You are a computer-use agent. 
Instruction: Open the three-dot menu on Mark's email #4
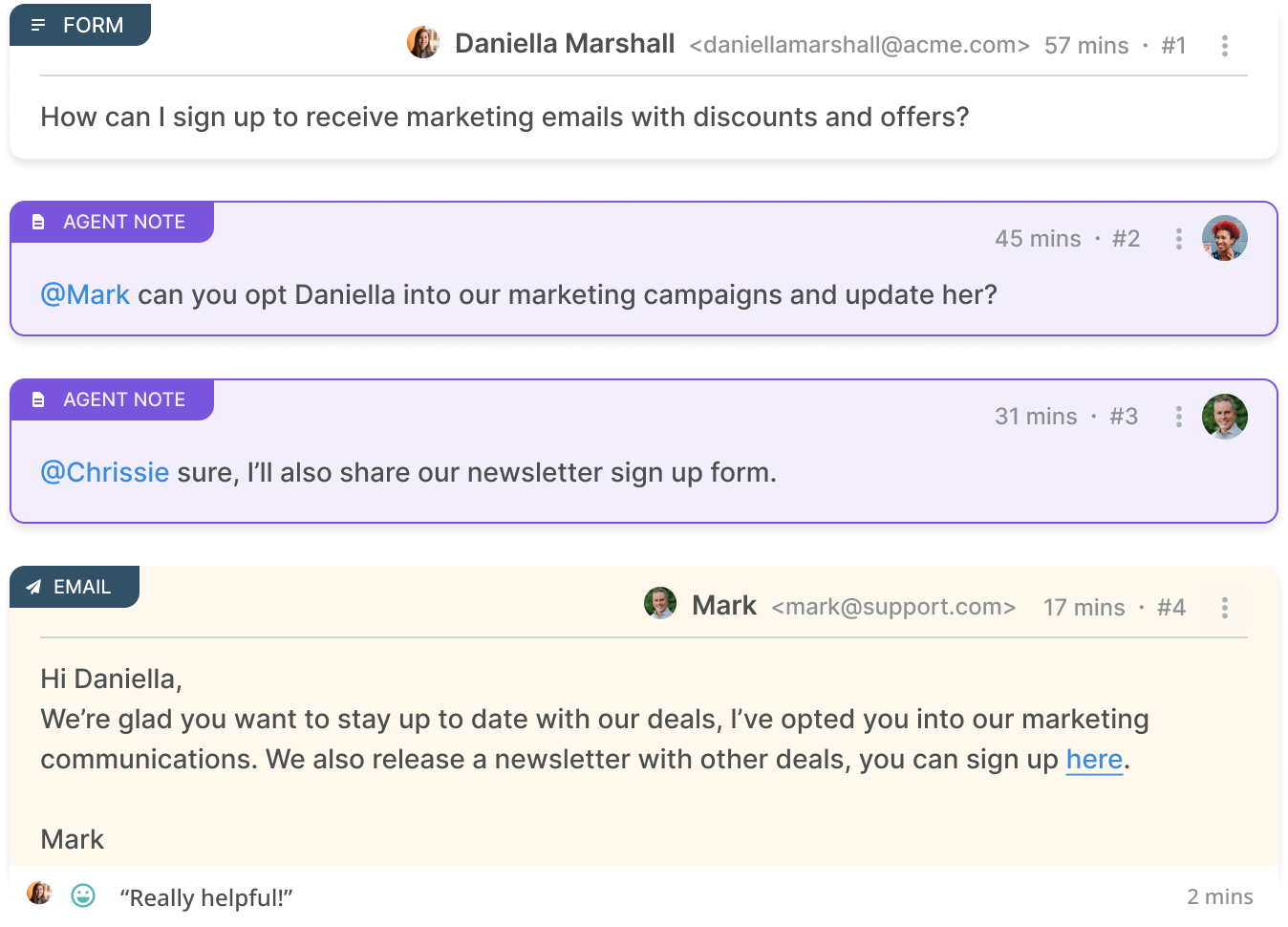coord(1224,608)
